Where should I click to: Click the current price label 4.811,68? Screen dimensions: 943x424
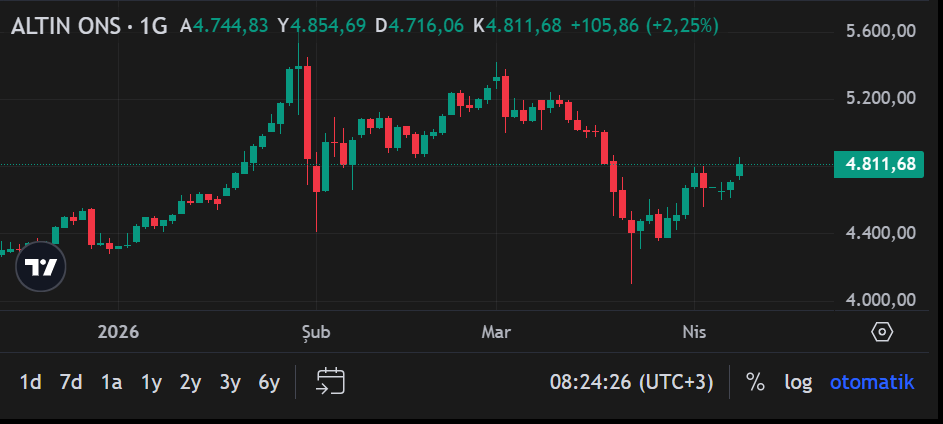[880, 164]
